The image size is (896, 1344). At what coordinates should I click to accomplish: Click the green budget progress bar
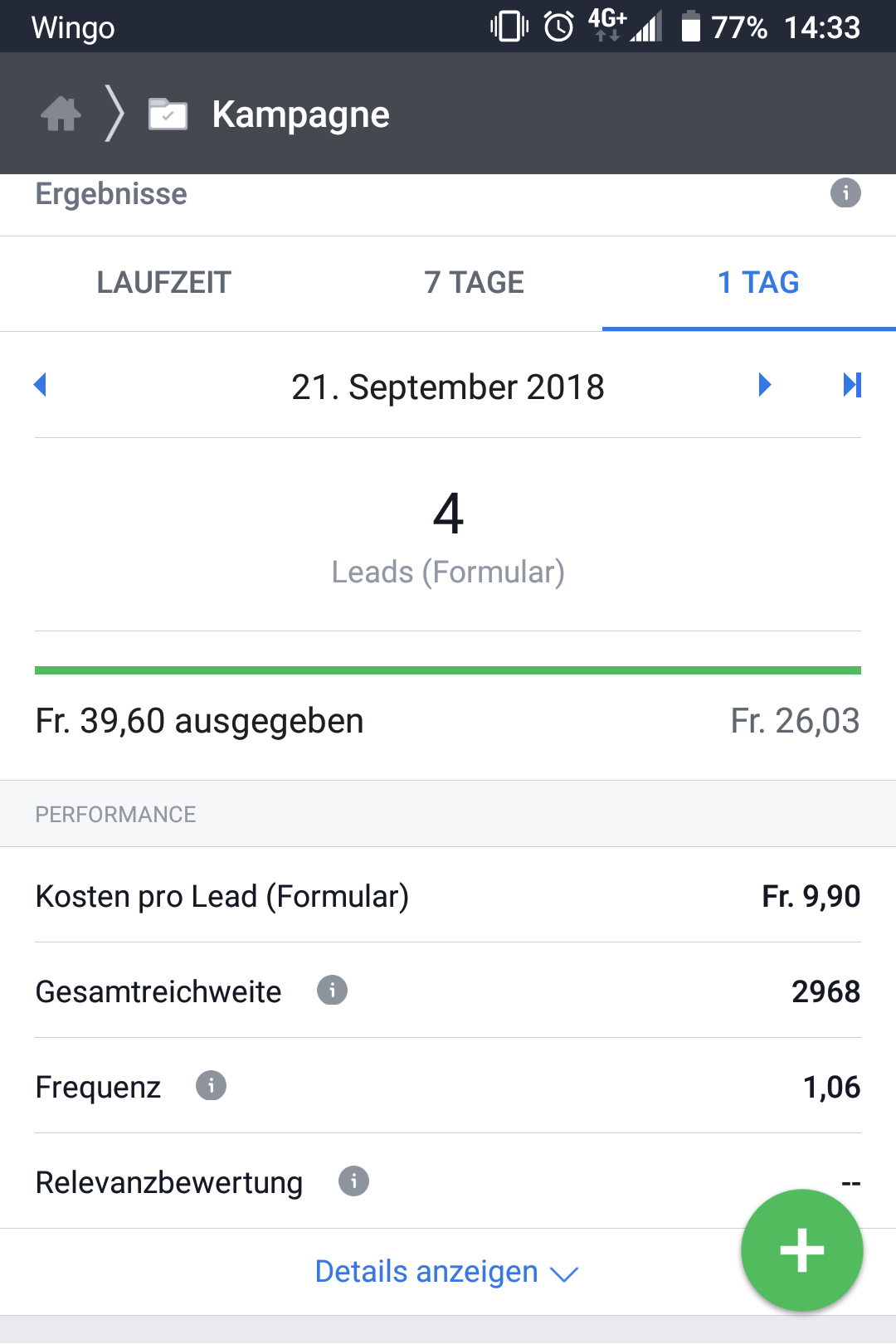448,670
